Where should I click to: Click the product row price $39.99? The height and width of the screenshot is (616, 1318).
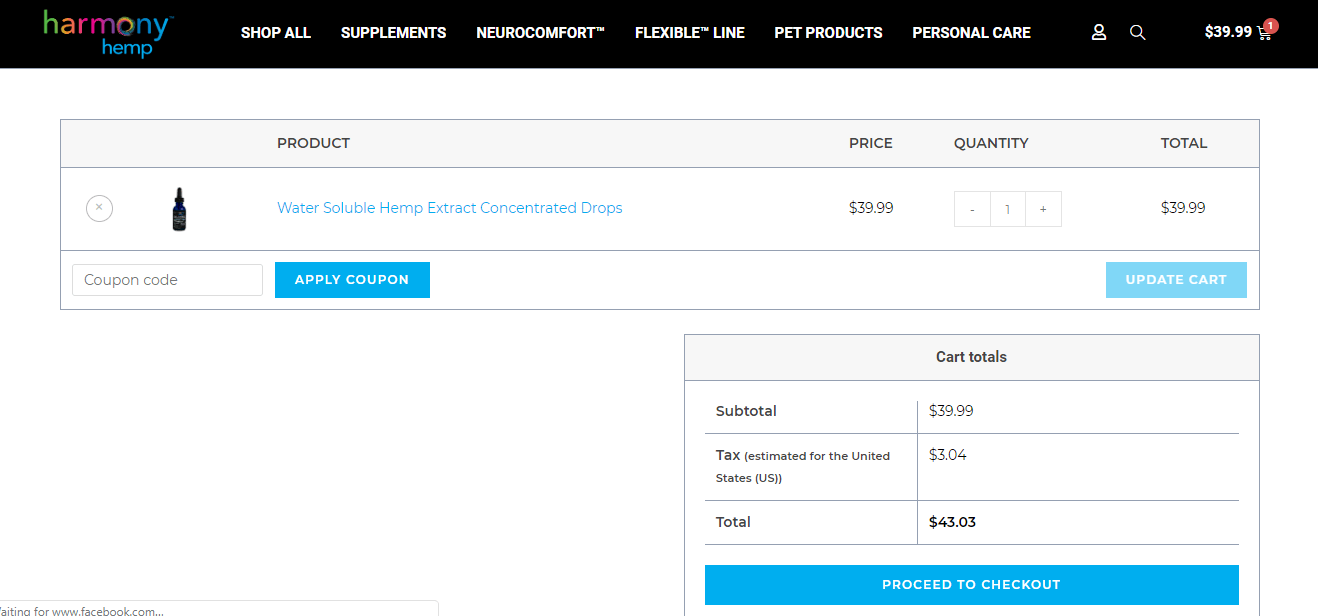(871, 208)
